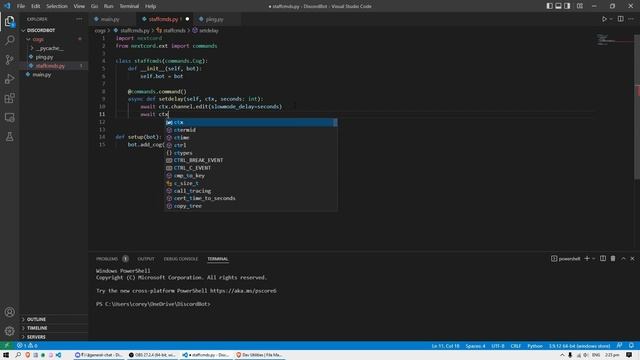Screen dimensions: 640x360
Task: Click Ln 11, Col 18 in status bar
Action: (445, 346)
